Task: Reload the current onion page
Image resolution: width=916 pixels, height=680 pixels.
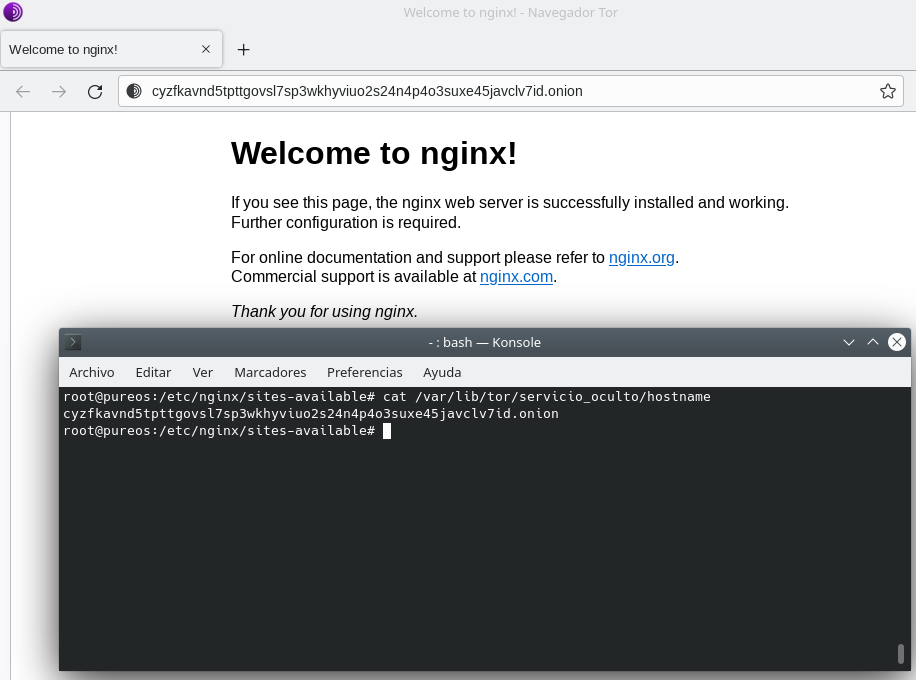Action: click(x=95, y=91)
